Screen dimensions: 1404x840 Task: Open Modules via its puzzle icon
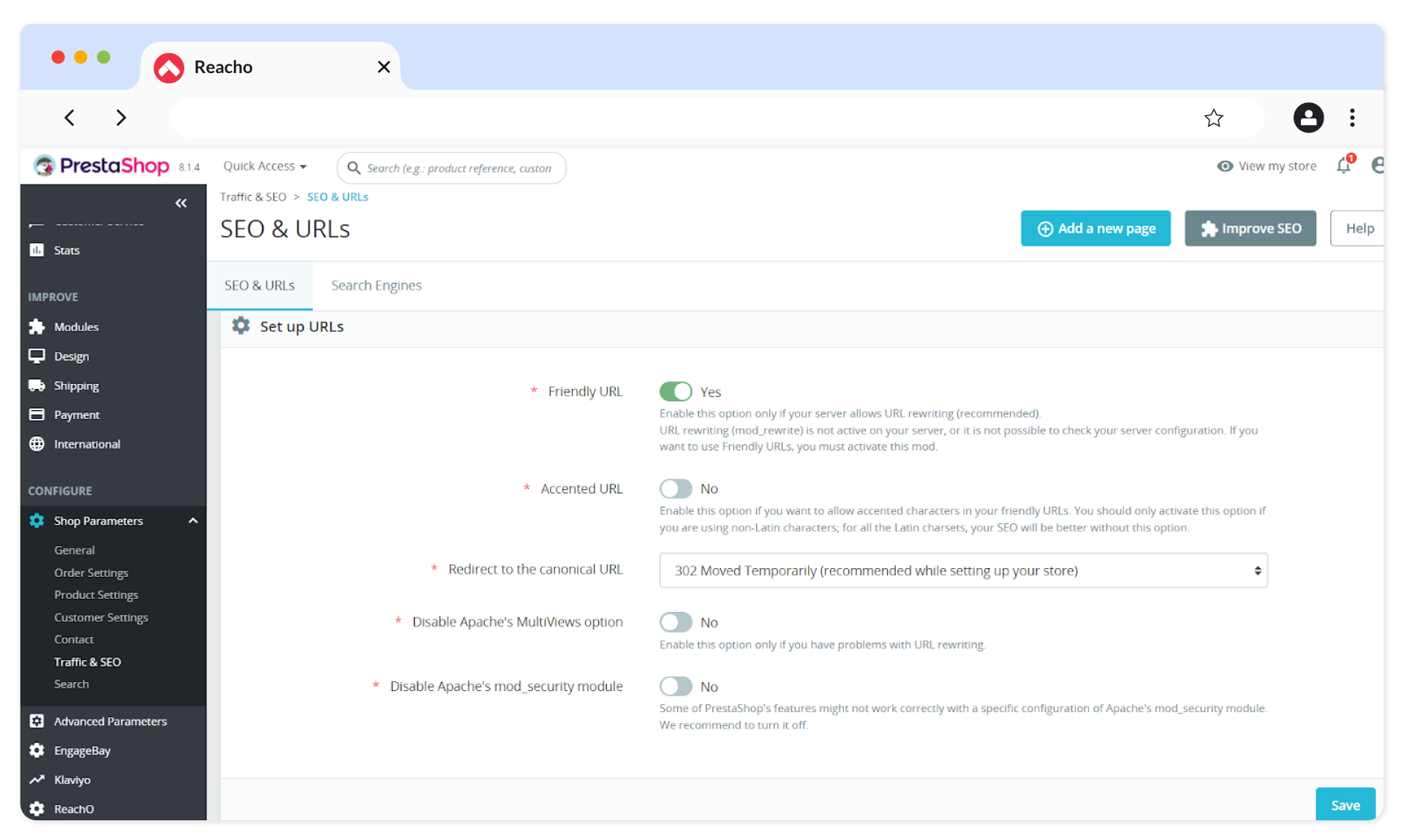coord(37,327)
